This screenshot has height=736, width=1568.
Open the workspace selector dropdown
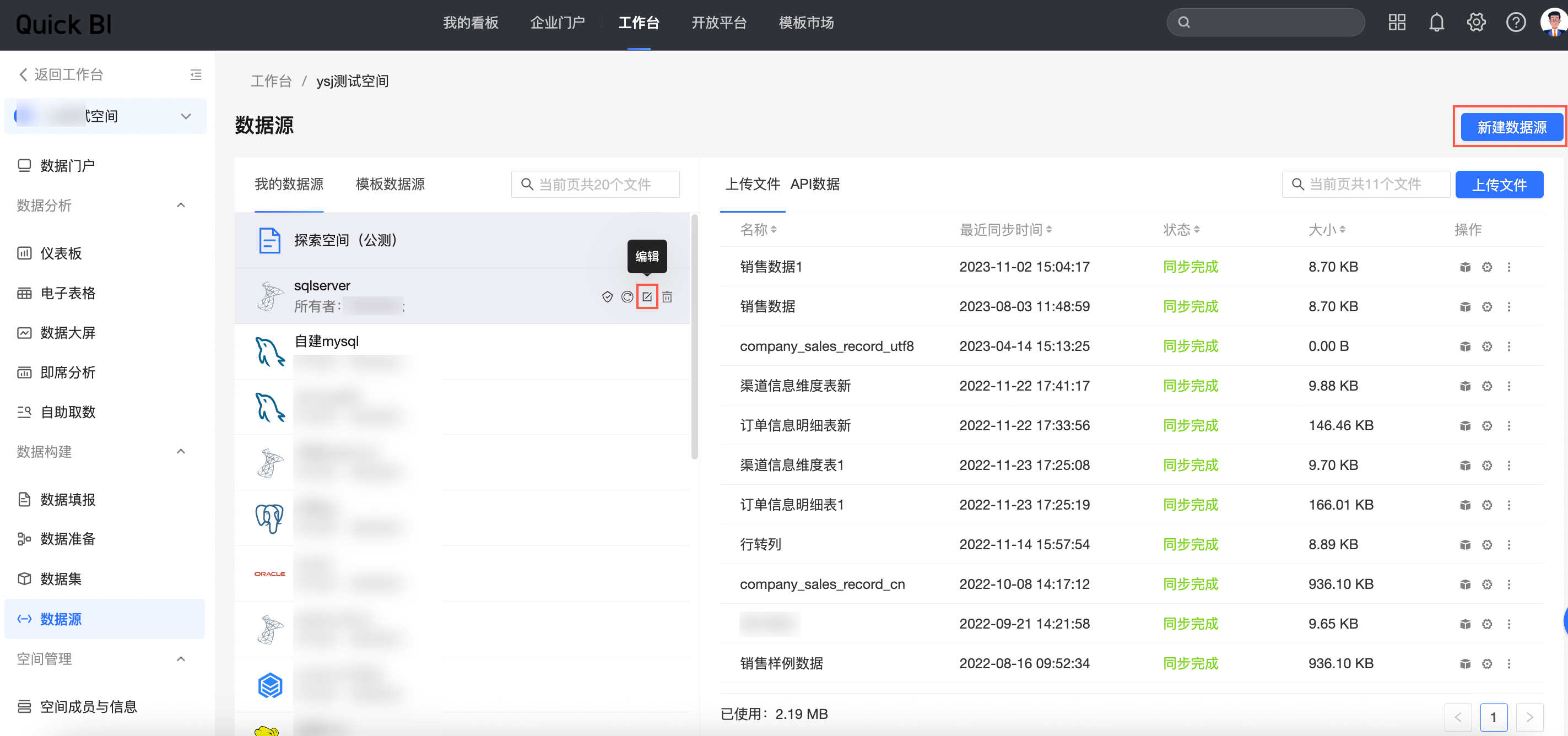[186, 116]
